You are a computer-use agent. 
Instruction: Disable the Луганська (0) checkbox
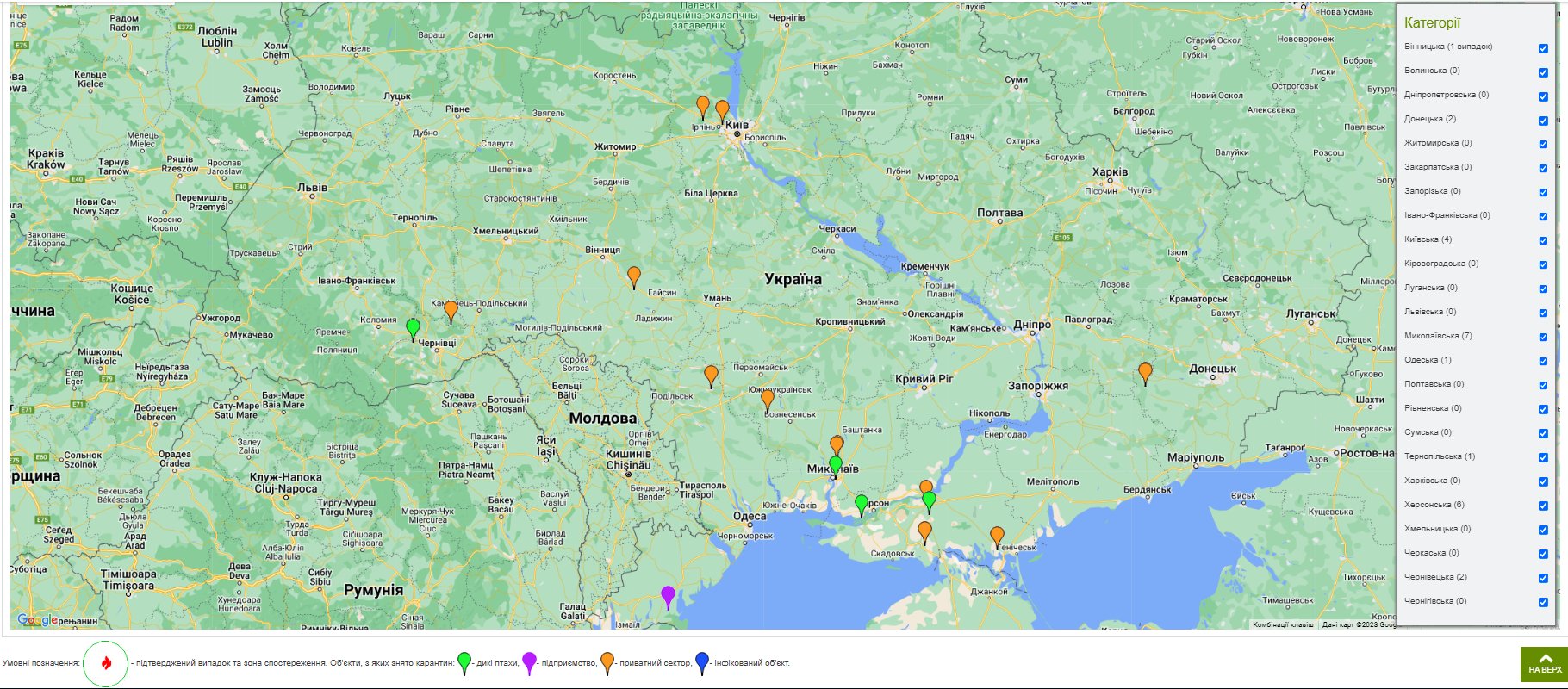1543,289
